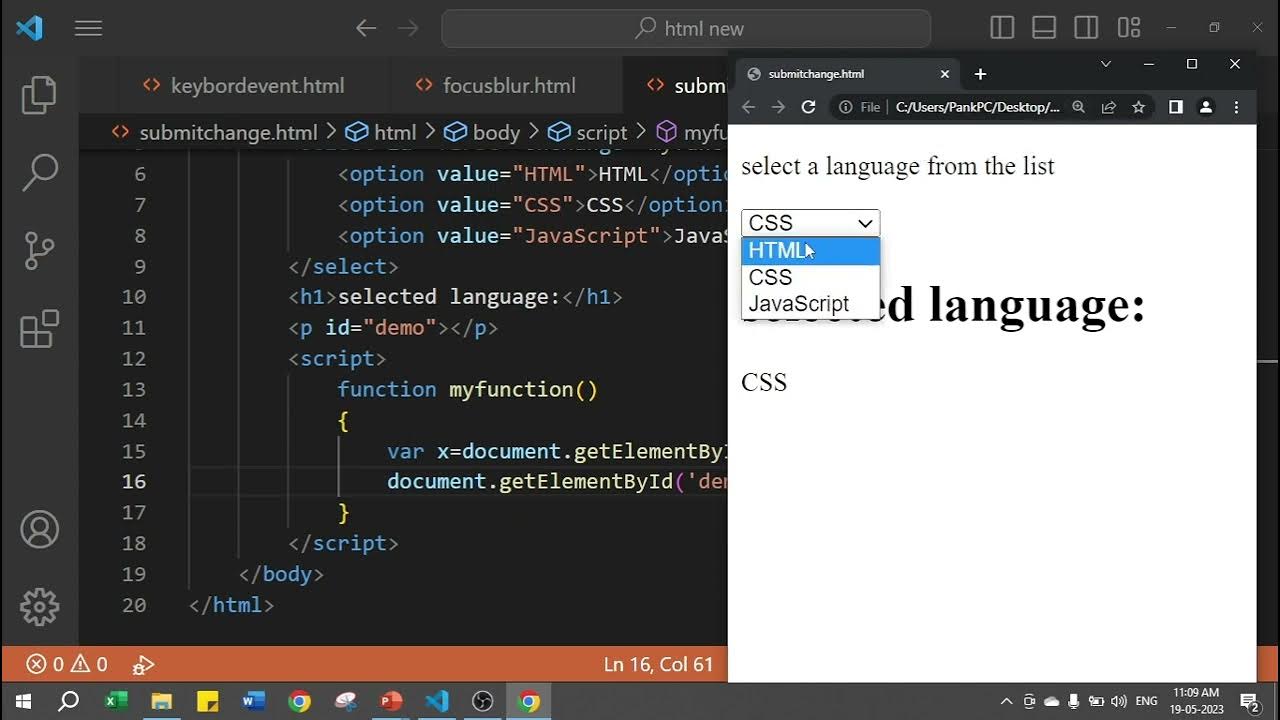Toggle the bottom panel layout icon
This screenshot has height=720, width=1280.
pyautogui.click(x=1044, y=28)
